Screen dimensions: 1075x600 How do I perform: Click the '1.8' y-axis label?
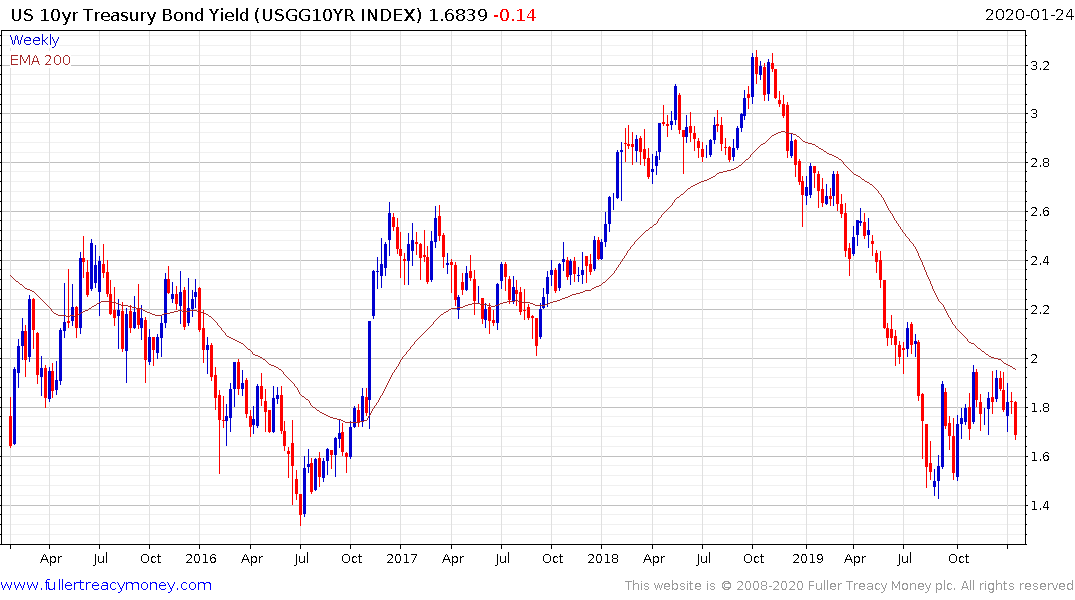[1040, 408]
